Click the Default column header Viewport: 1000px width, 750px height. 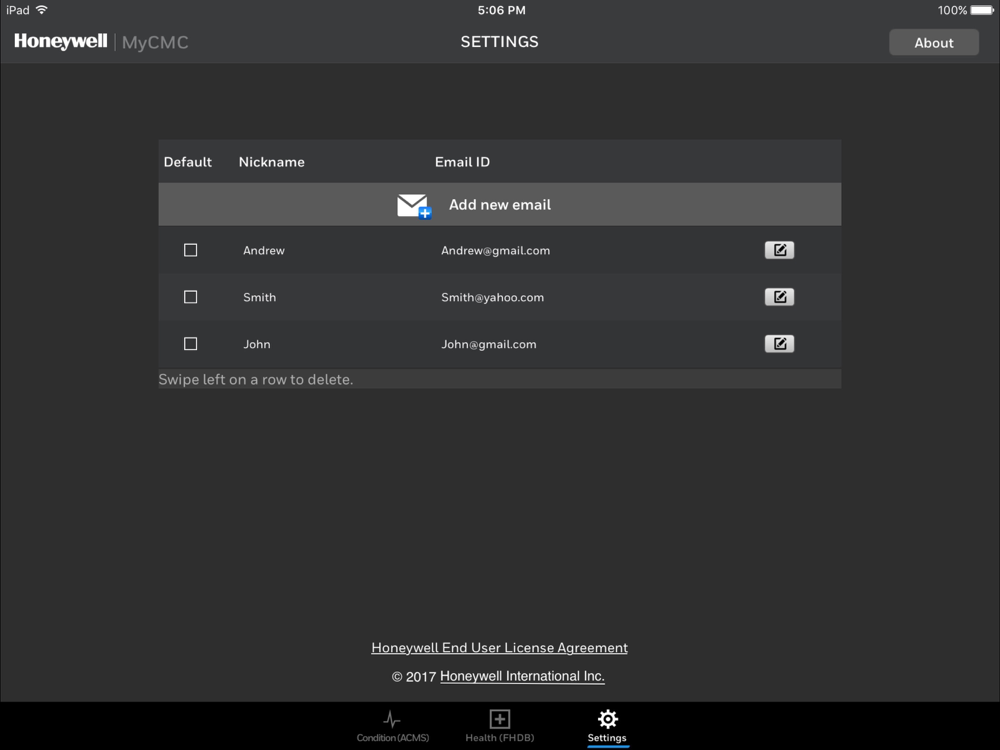point(188,162)
